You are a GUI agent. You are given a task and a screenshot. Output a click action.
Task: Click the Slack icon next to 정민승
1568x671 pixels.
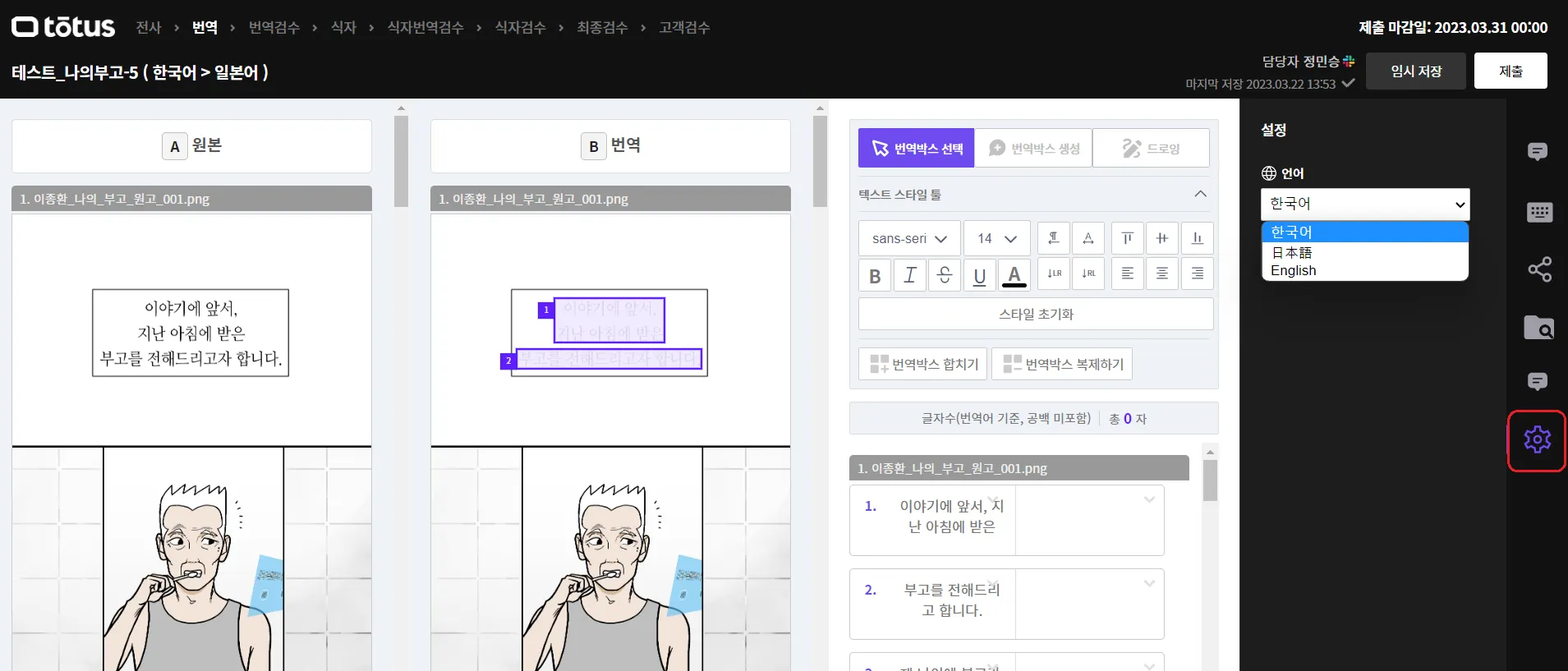(x=1349, y=61)
